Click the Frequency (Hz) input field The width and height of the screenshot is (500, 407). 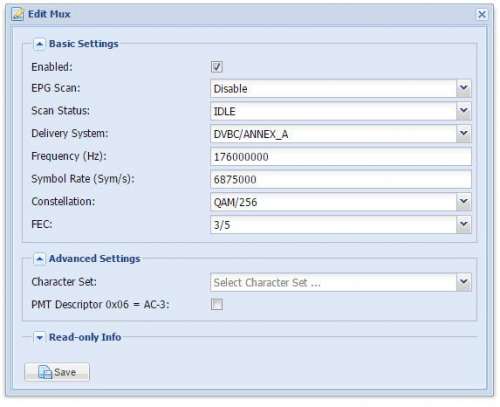(x=341, y=156)
